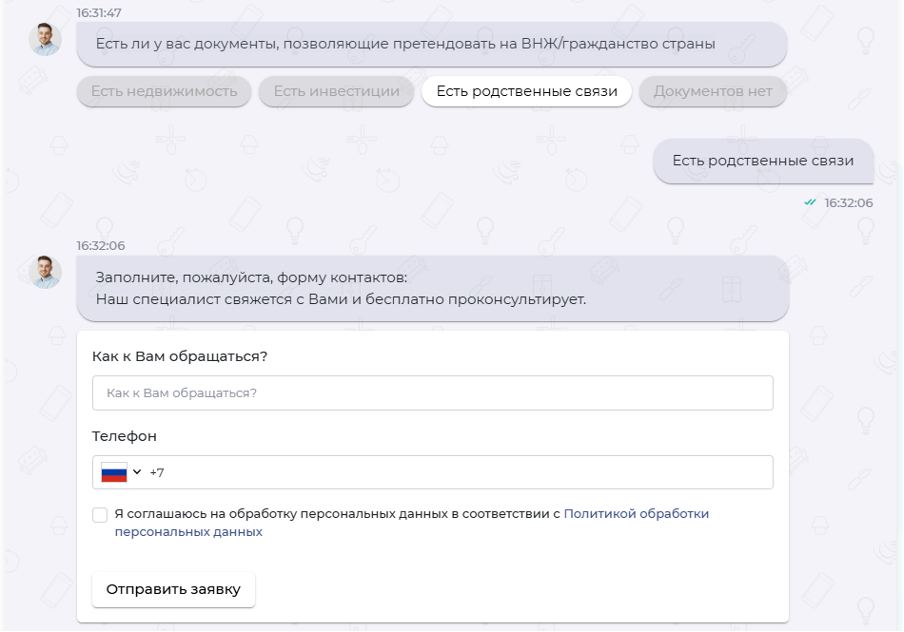The width and height of the screenshot is (904, 632).
Task: Click the sent "Есть родственные связи" message bubble
Action: click(x=763, y=161)
